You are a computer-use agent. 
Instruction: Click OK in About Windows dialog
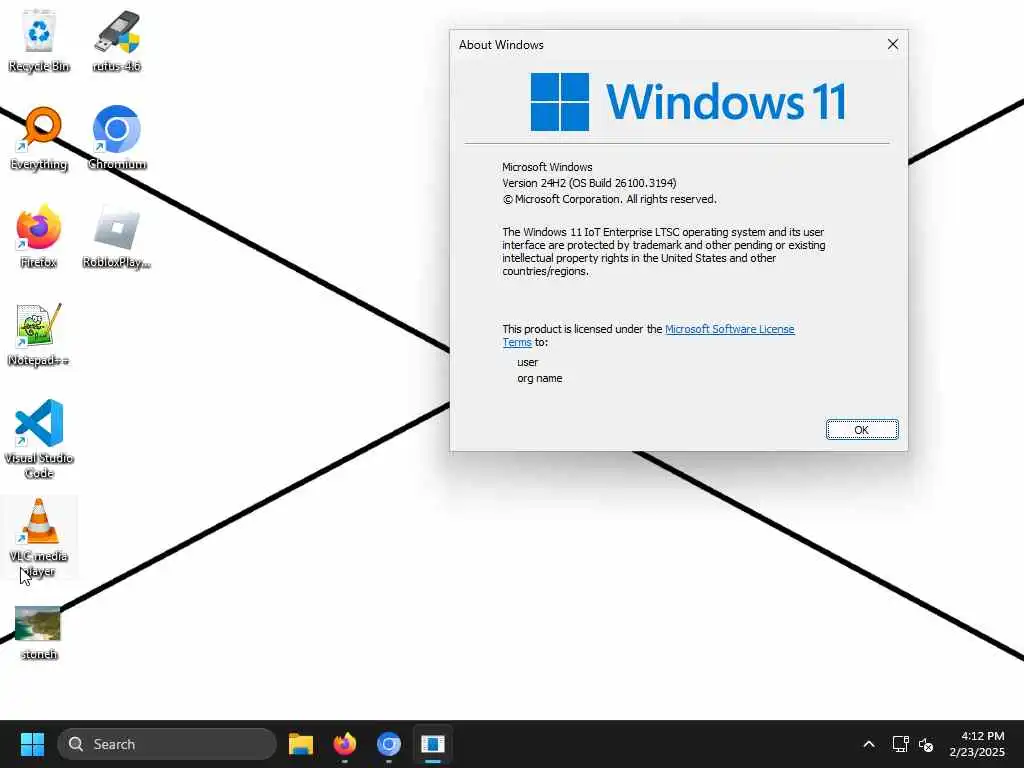click(861, 430)
